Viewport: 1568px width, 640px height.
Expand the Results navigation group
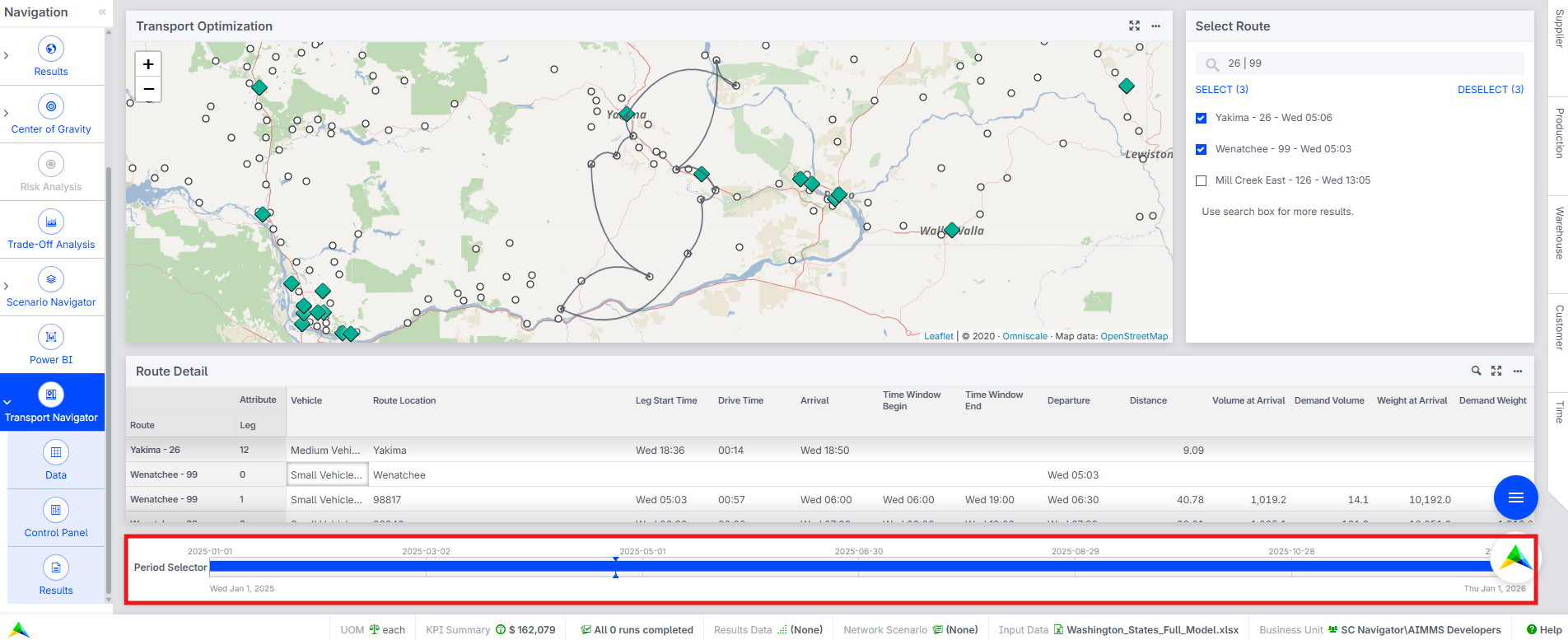coord(7,56)
